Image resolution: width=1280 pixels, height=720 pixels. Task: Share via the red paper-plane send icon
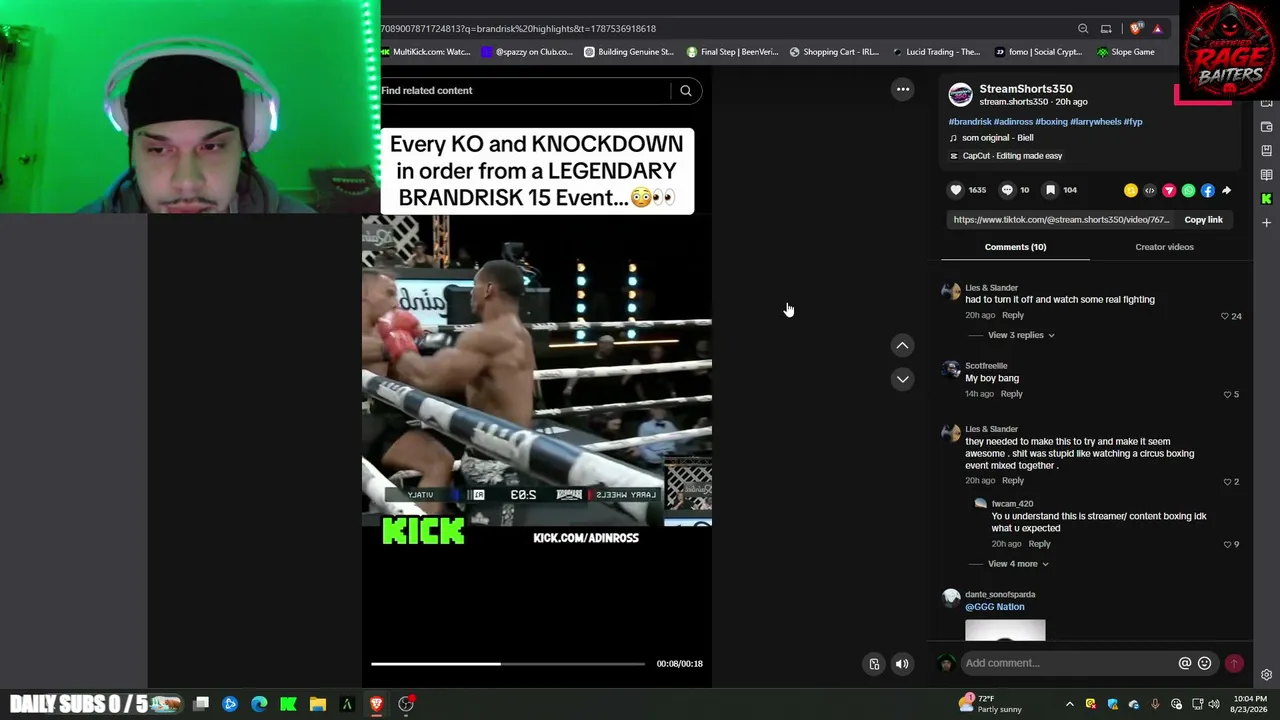[x=1169, y=190]
